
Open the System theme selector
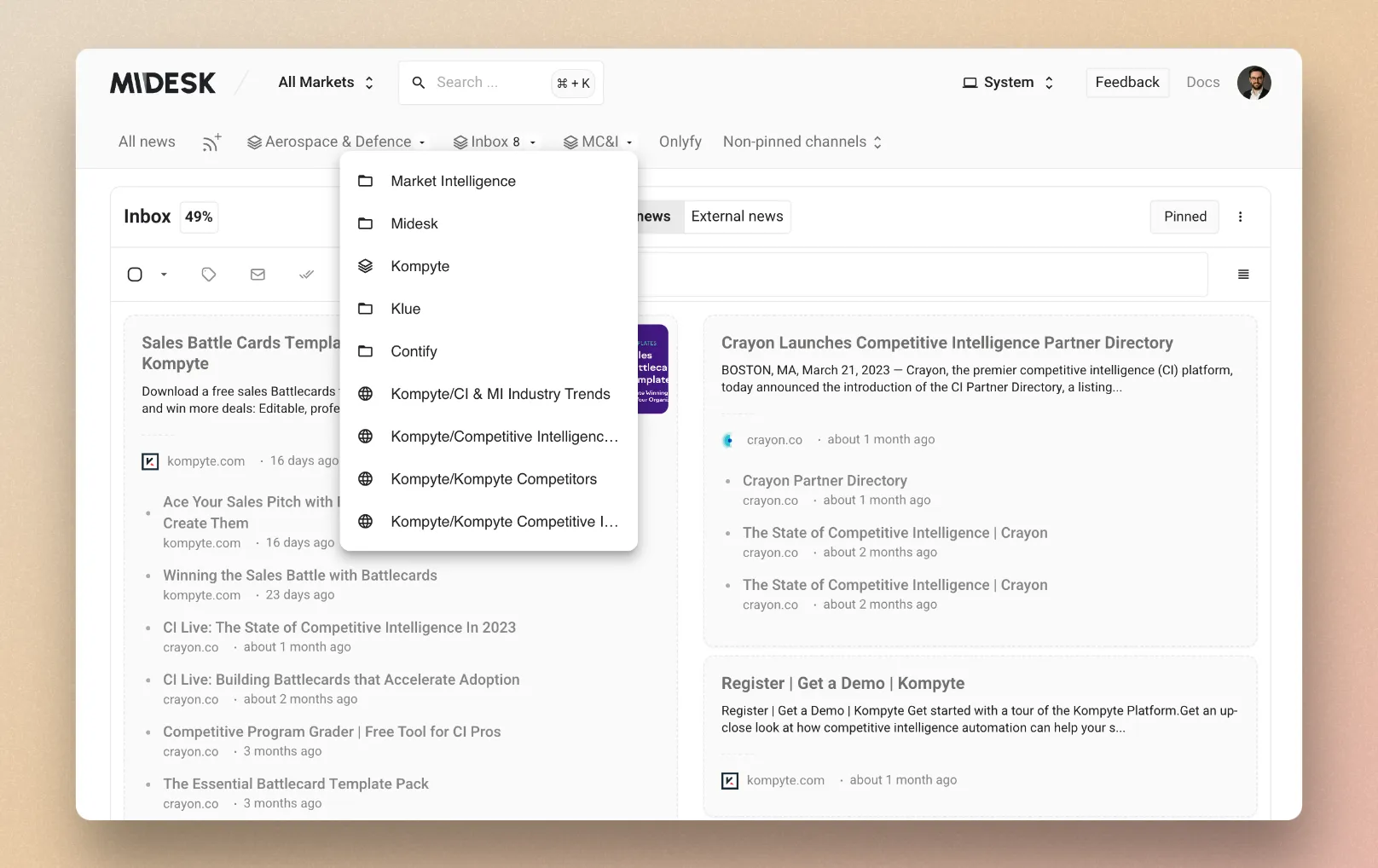1009,83
